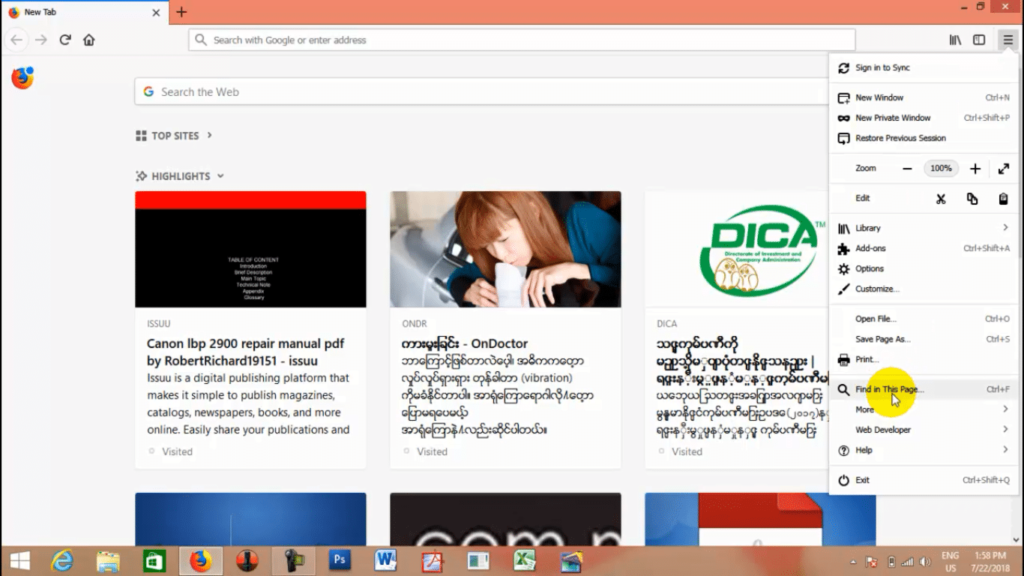Toggle the sidebar toolbar icon
Screen dimensions: 1024x576
(979, 40)
